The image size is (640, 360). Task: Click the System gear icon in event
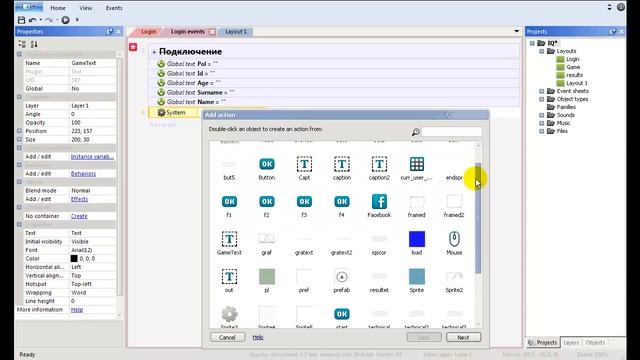(x=161, y=112)
